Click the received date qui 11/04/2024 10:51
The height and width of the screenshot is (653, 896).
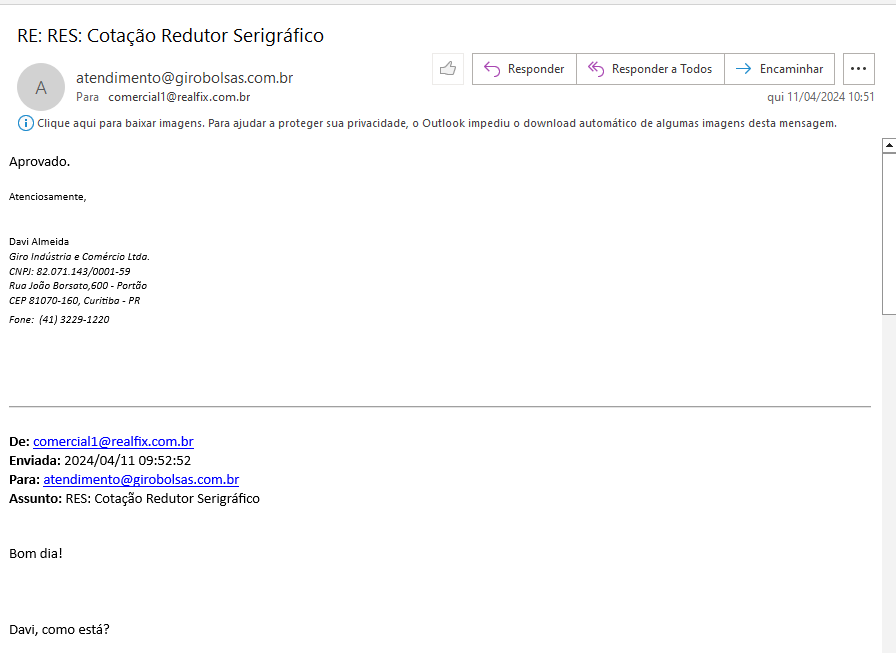[x=820, y=97]
